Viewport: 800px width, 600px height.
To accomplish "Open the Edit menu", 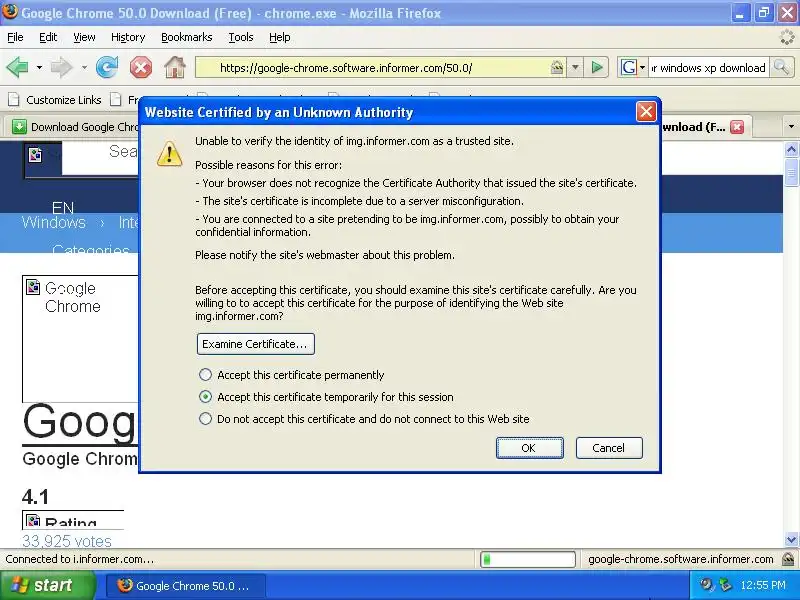I will [x=48, y=37].
